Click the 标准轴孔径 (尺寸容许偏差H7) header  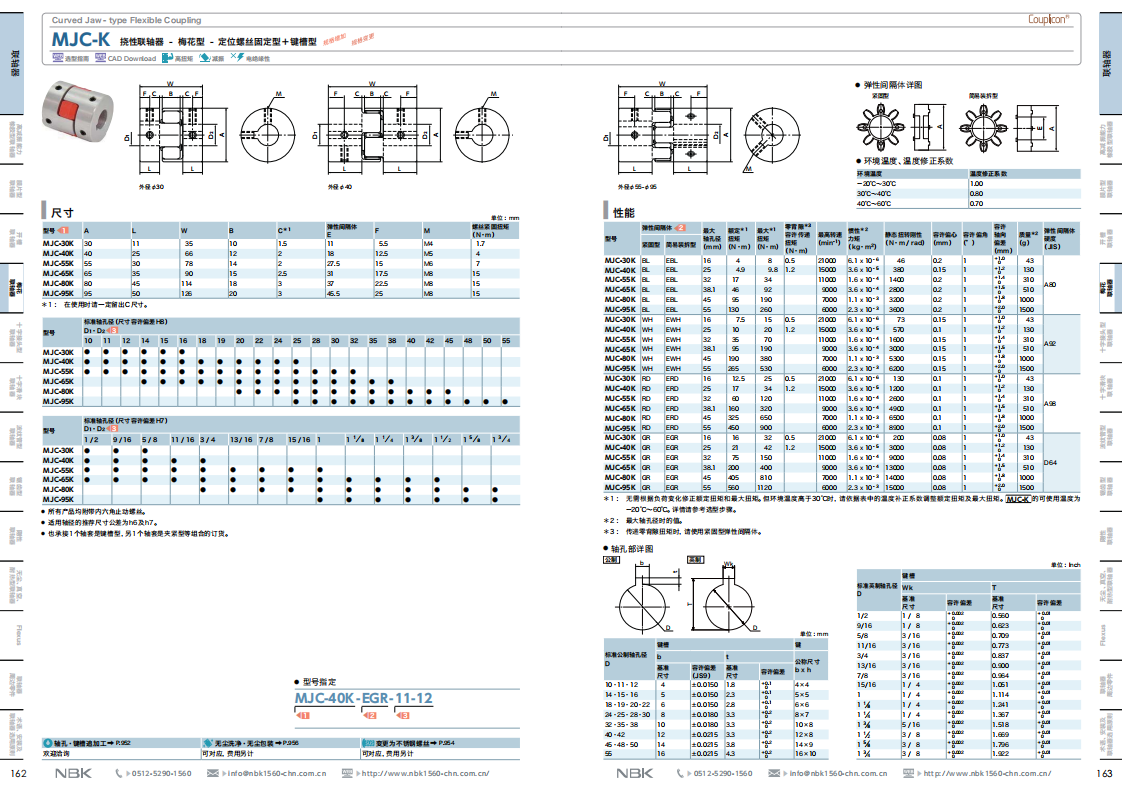point(125,420)
